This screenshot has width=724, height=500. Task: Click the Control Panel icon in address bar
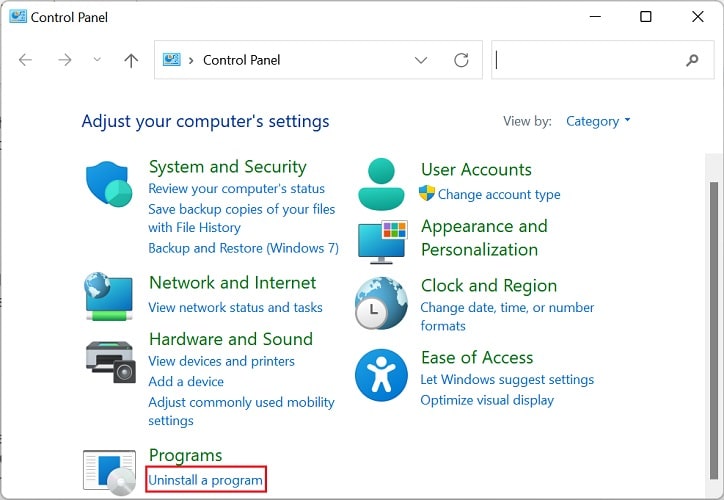point(171,60)
